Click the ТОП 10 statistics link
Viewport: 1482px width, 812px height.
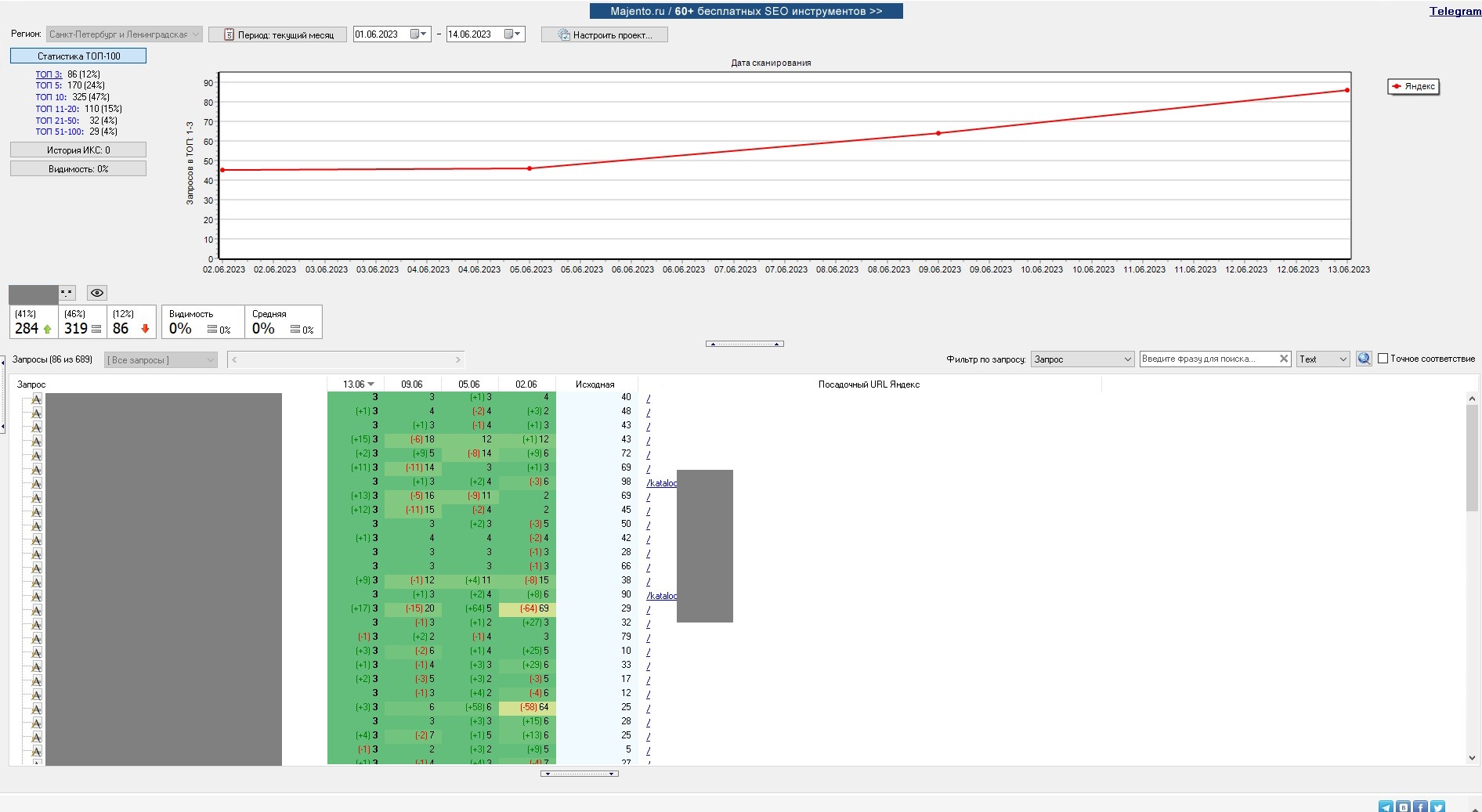[x=51, y=97]
